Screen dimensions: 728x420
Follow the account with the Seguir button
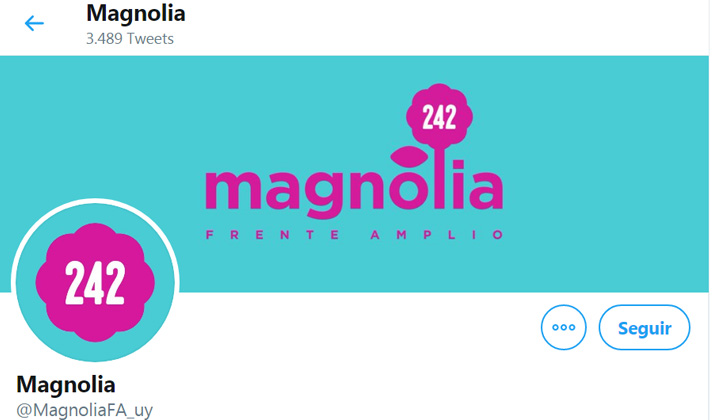(x=644, y=327)
